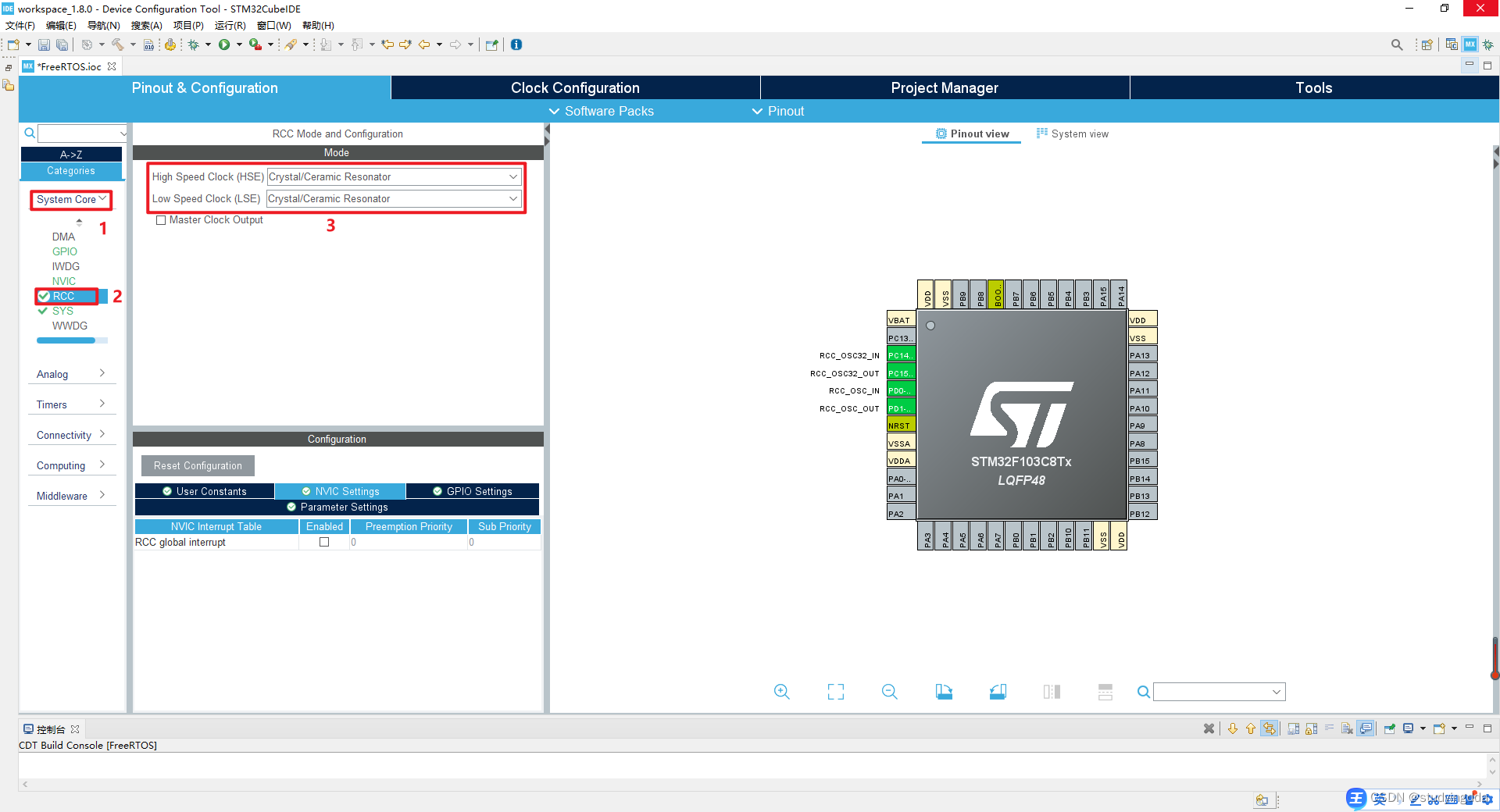This screenshot has width=1500, height=812.
Task: Fit the chip to the pinout view
Action: tap(836, 692)
